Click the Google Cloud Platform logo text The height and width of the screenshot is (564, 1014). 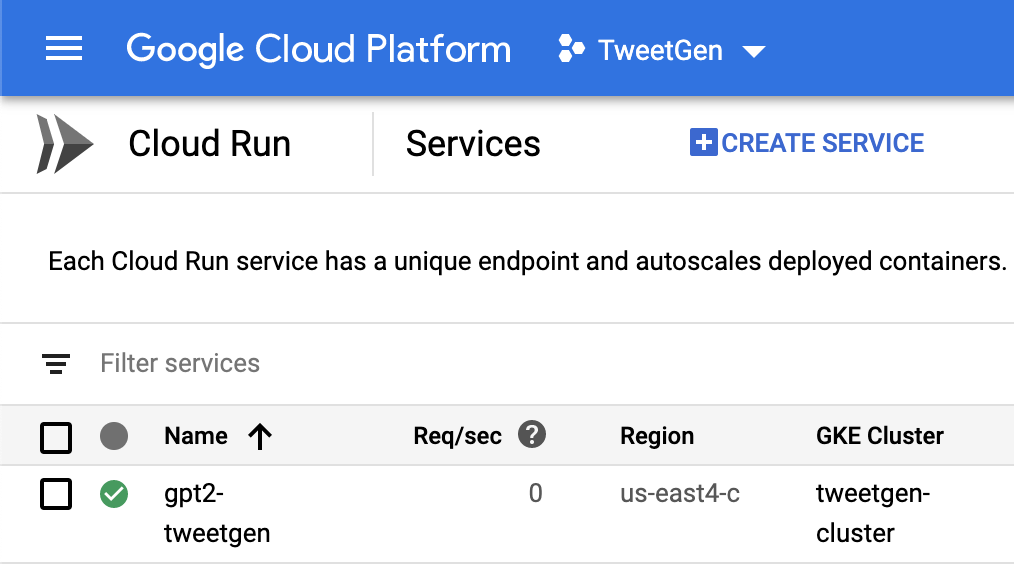(x=319, y=49)
